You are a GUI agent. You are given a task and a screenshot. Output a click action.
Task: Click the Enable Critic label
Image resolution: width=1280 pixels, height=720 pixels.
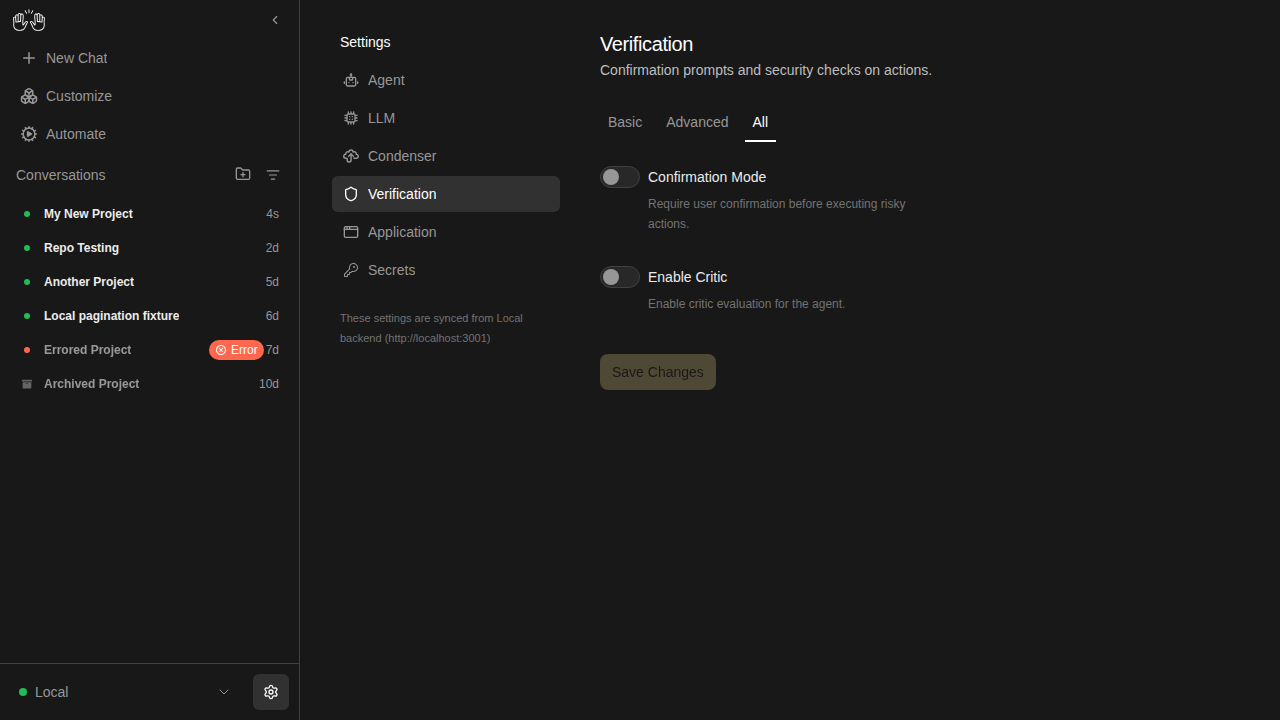[x=688, y=277]
